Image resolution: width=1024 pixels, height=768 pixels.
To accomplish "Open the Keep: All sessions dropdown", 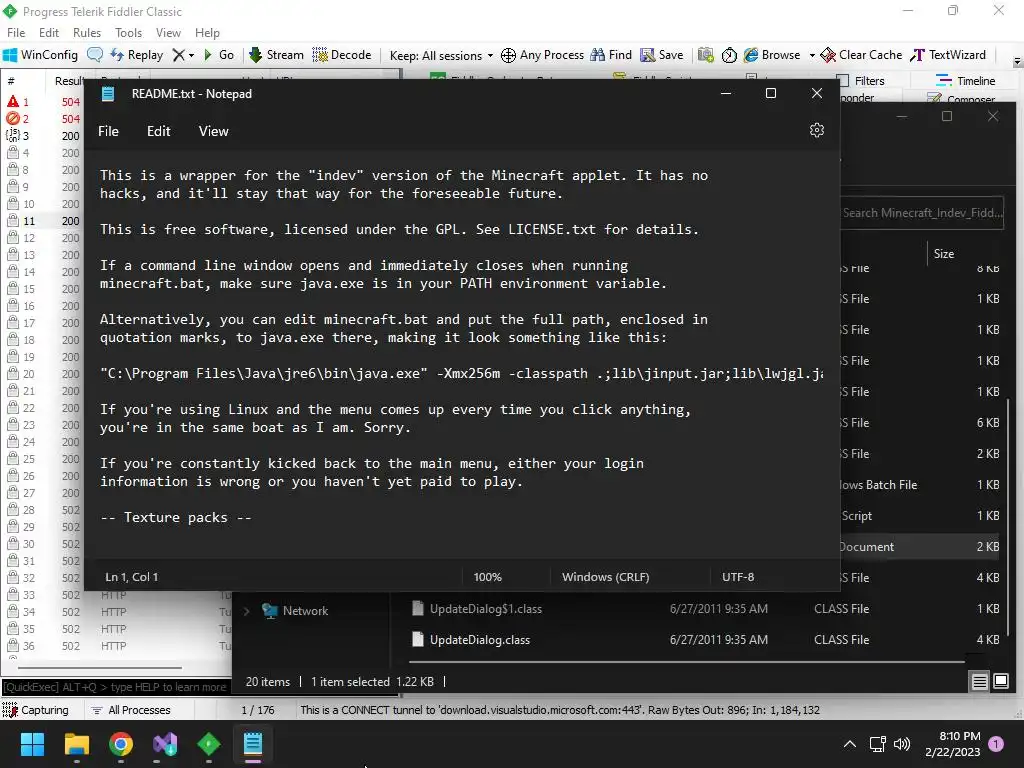I will [441, 56].
